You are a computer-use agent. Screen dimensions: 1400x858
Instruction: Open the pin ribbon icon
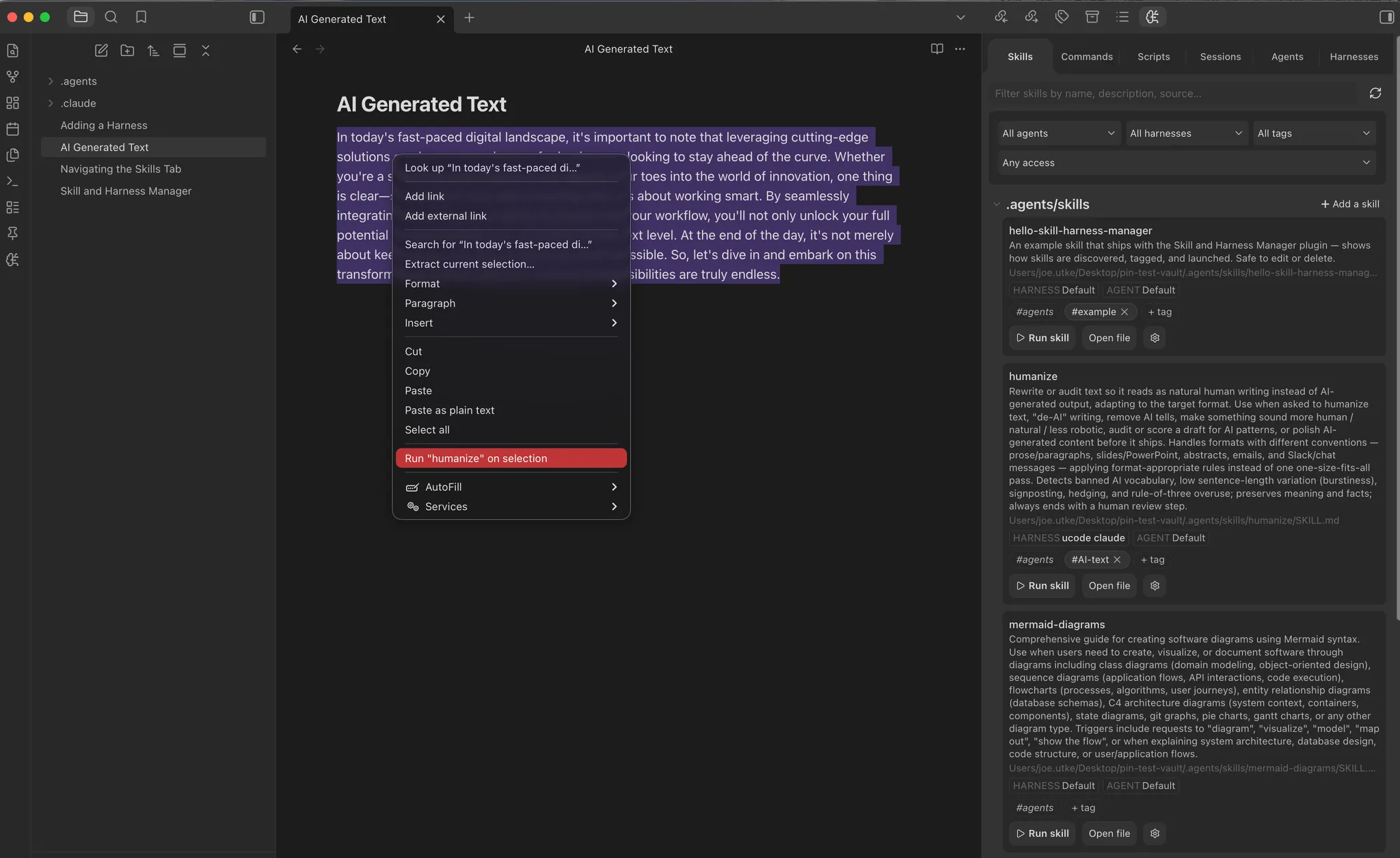tap(12, 233)
